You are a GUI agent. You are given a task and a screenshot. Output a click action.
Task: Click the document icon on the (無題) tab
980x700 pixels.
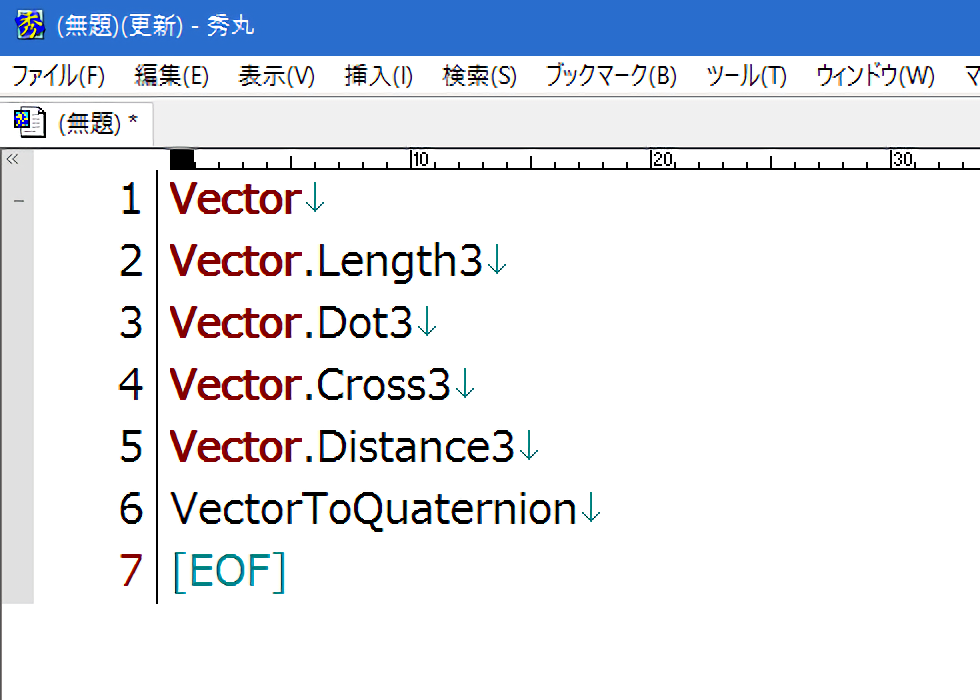pos(30,123)
